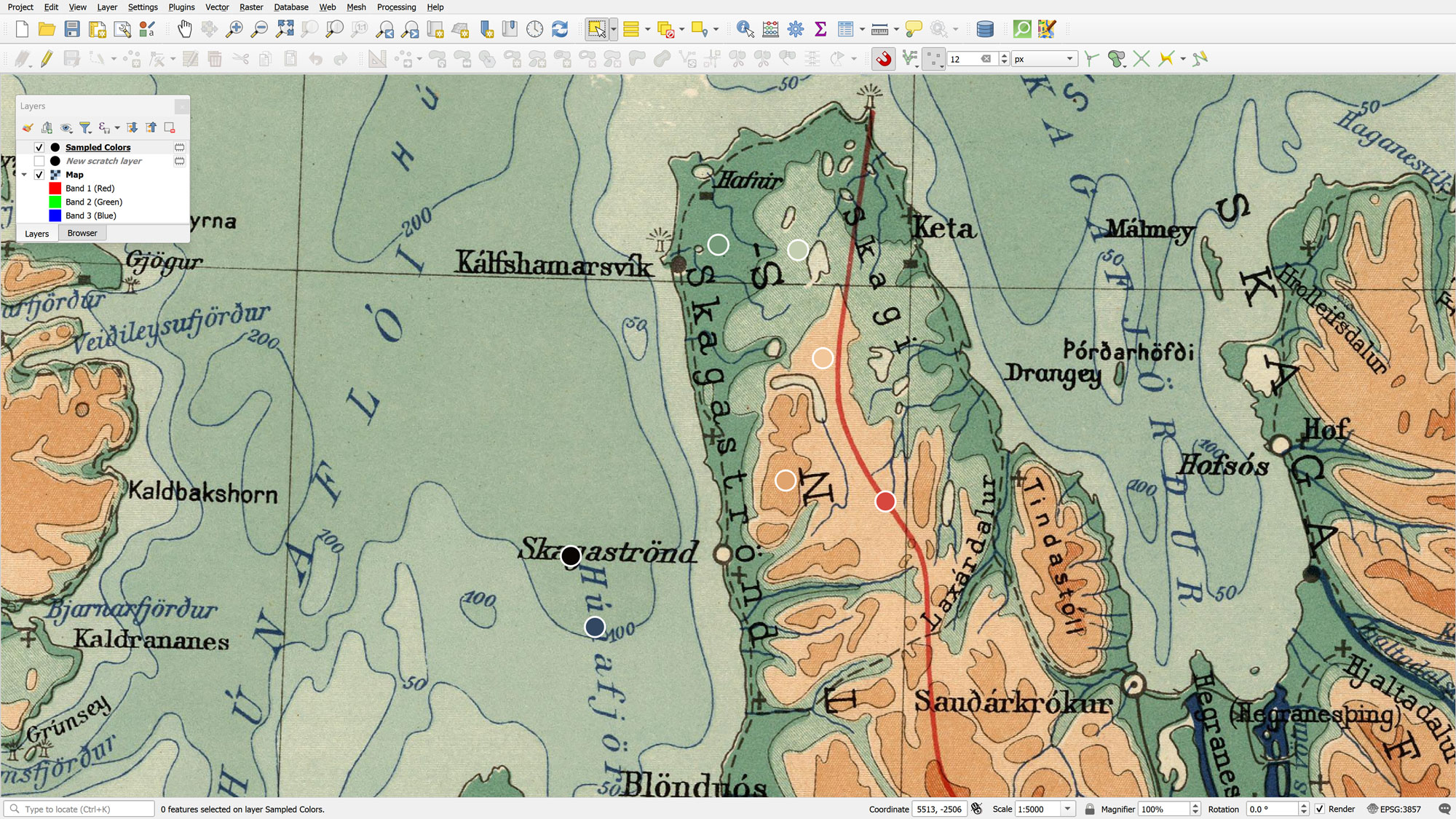This screenshot has width=1456, height=819.
Task: Toggle editing with the yellow pencil icon
Action: pos(47,59)
